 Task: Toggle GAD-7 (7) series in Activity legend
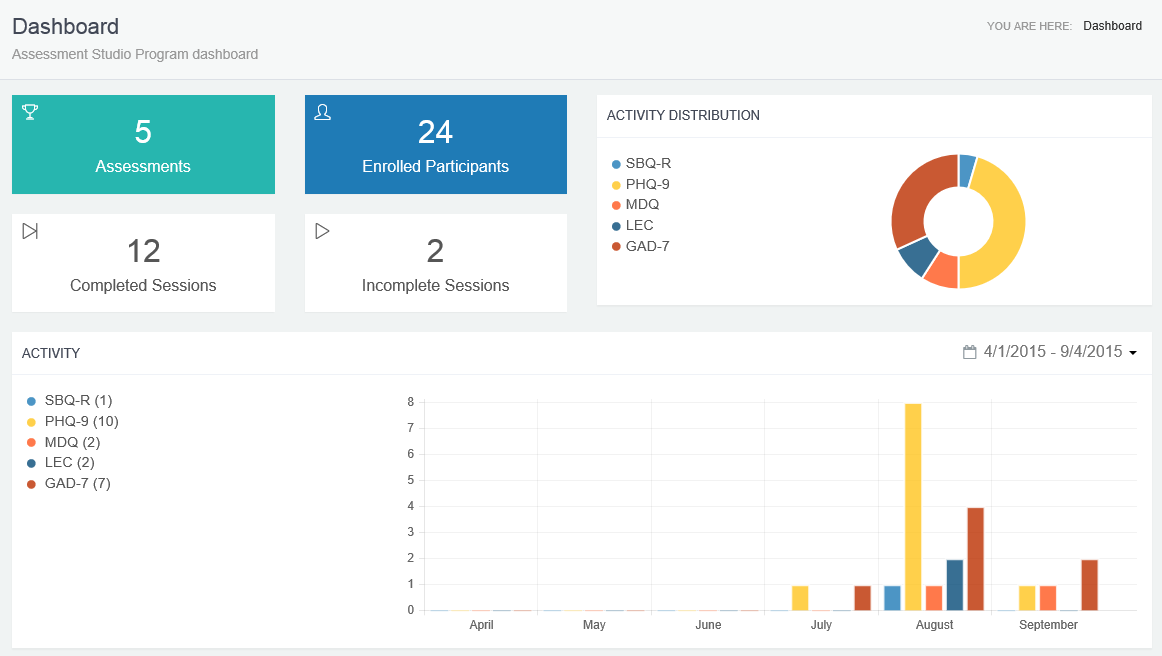click(77, 483)
